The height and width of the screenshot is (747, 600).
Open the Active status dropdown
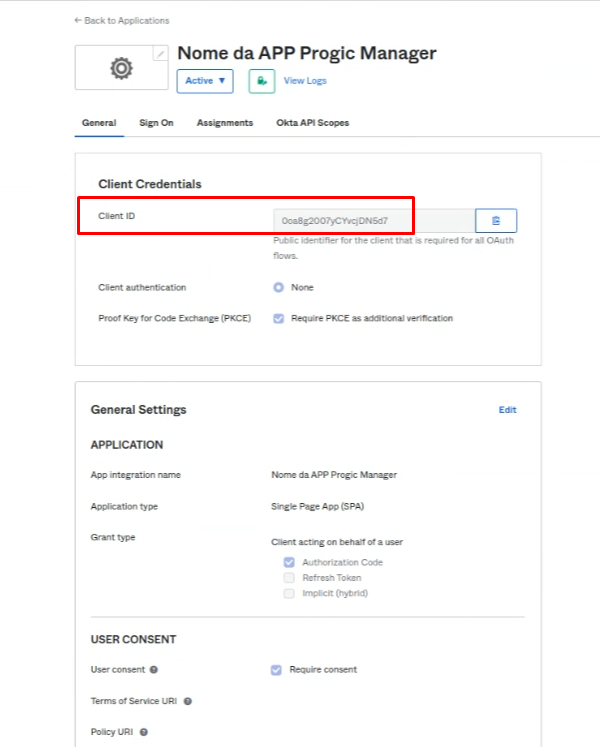[205, 81]
